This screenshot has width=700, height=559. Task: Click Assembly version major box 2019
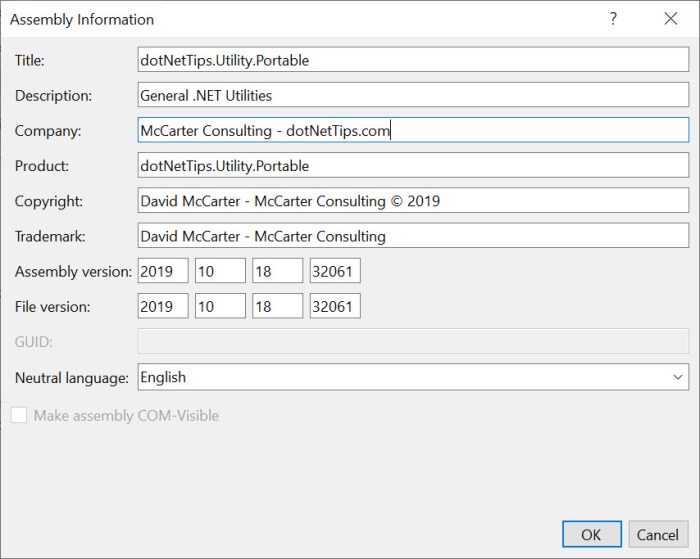coord(163,271)
